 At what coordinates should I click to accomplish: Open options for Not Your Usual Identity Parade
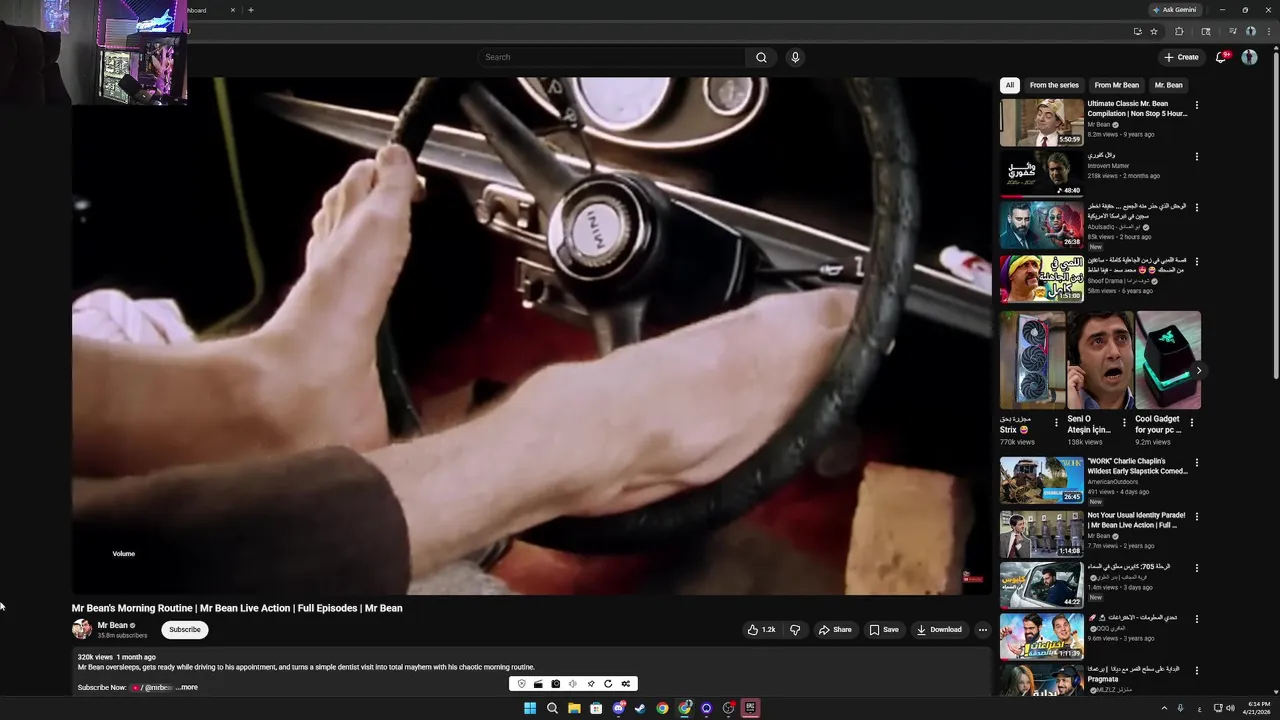click(x=1196, y=517)
